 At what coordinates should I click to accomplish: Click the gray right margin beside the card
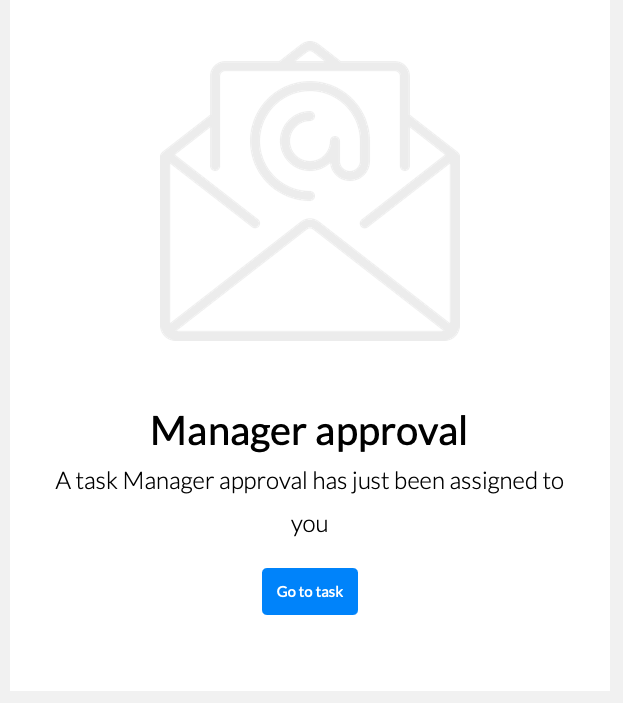tap(617, 352)
